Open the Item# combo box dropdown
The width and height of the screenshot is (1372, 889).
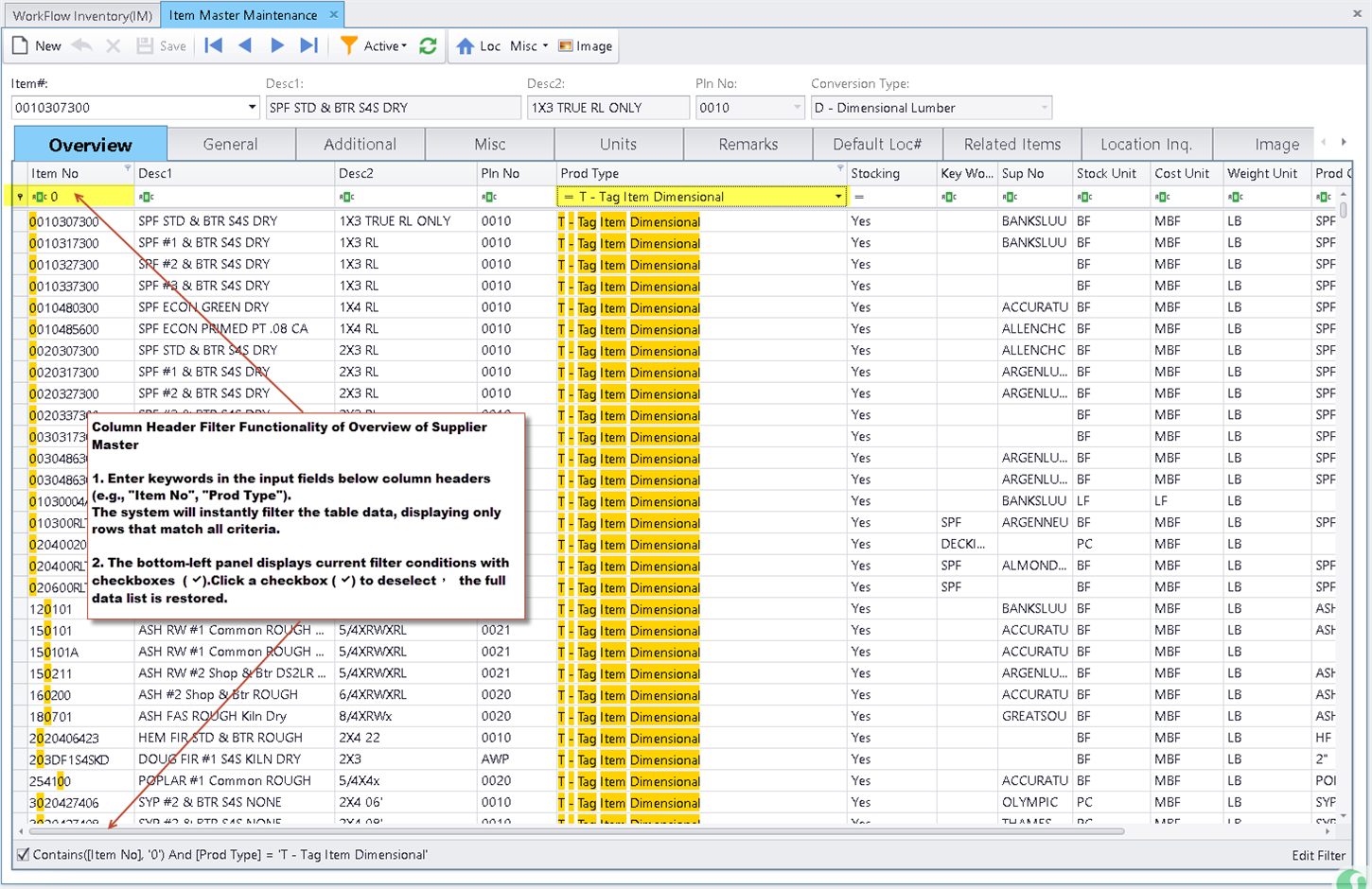pos(252,108)
